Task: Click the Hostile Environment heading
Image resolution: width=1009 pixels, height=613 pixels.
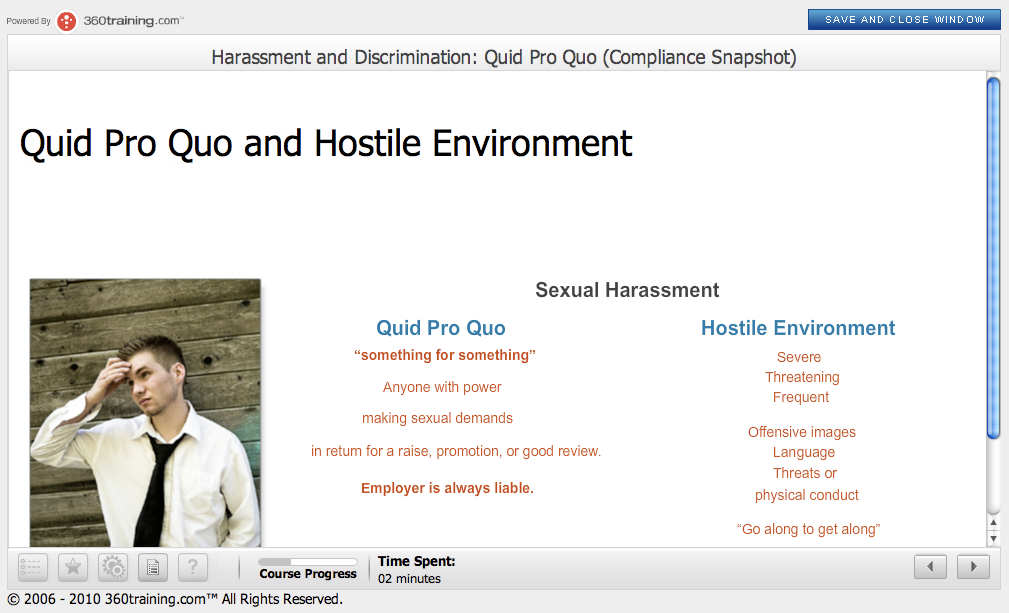Action: (798, 328)
